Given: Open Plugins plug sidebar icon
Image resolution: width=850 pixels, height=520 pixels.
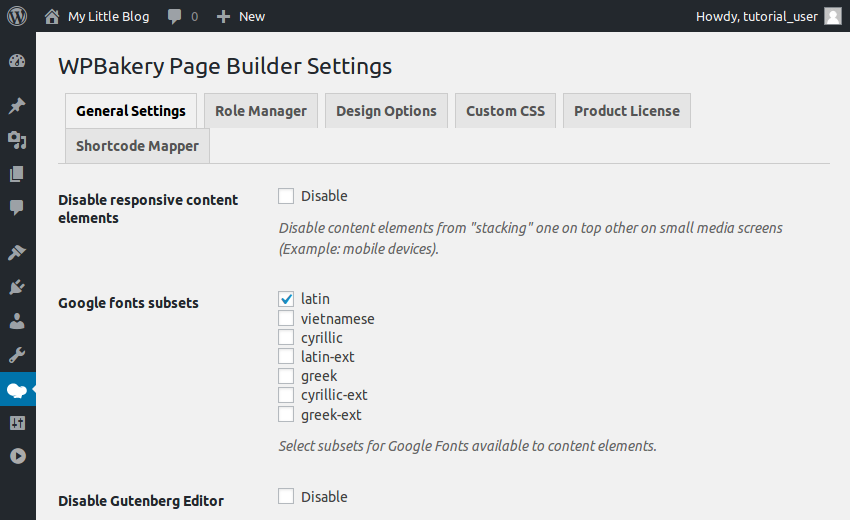Looking at the screenshot, I should click(x=17, y=287).
